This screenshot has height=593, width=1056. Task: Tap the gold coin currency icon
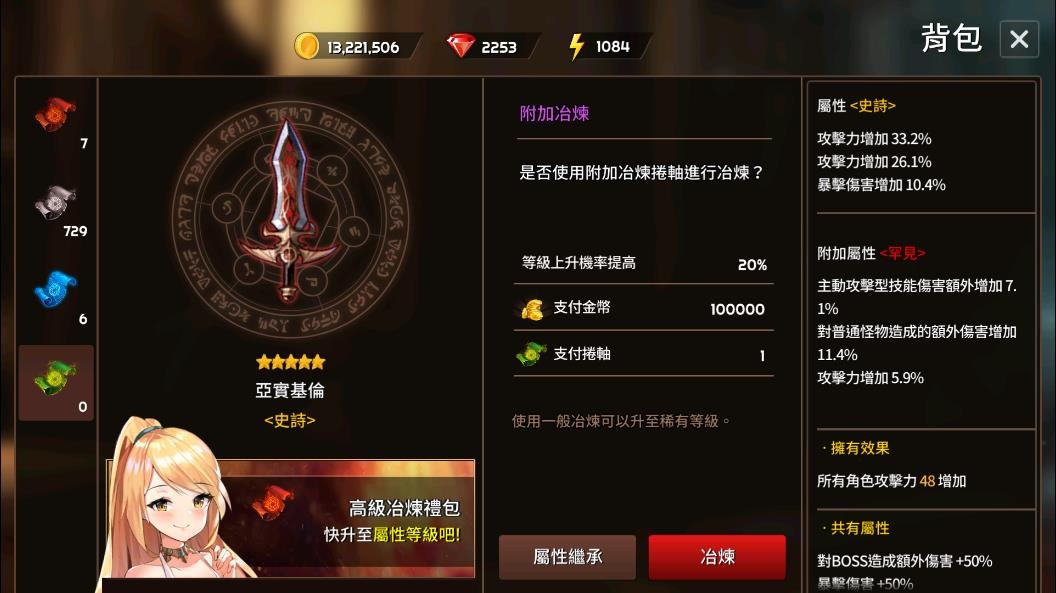click(306, 46)
